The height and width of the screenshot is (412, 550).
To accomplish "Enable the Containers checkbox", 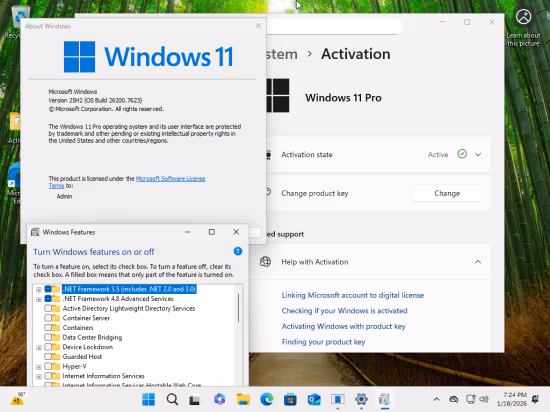I will [x=48, y=328].
